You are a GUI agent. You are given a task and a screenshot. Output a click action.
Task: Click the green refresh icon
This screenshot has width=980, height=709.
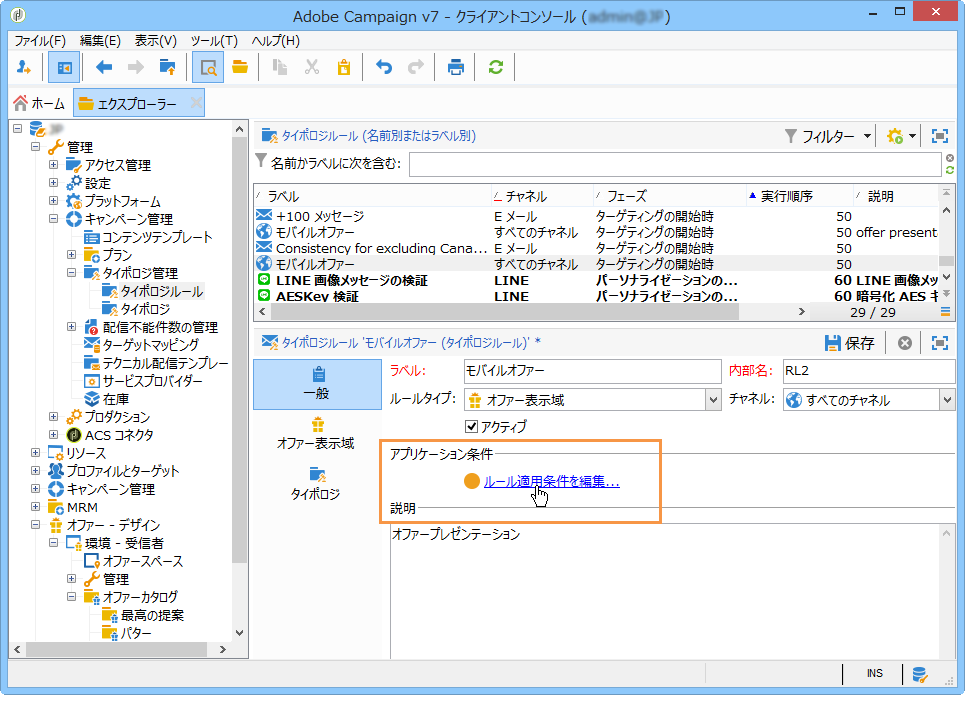tap(496, 68)
